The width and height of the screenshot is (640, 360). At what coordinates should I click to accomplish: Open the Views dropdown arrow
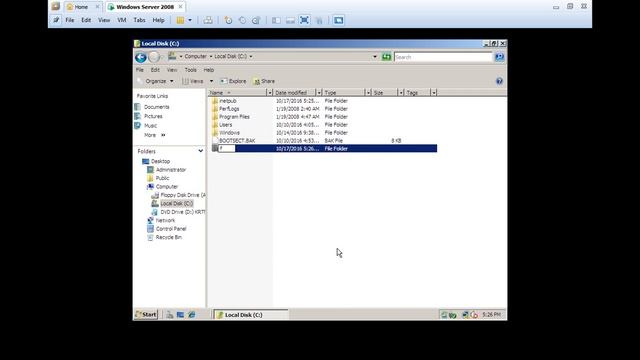[211, 81]
